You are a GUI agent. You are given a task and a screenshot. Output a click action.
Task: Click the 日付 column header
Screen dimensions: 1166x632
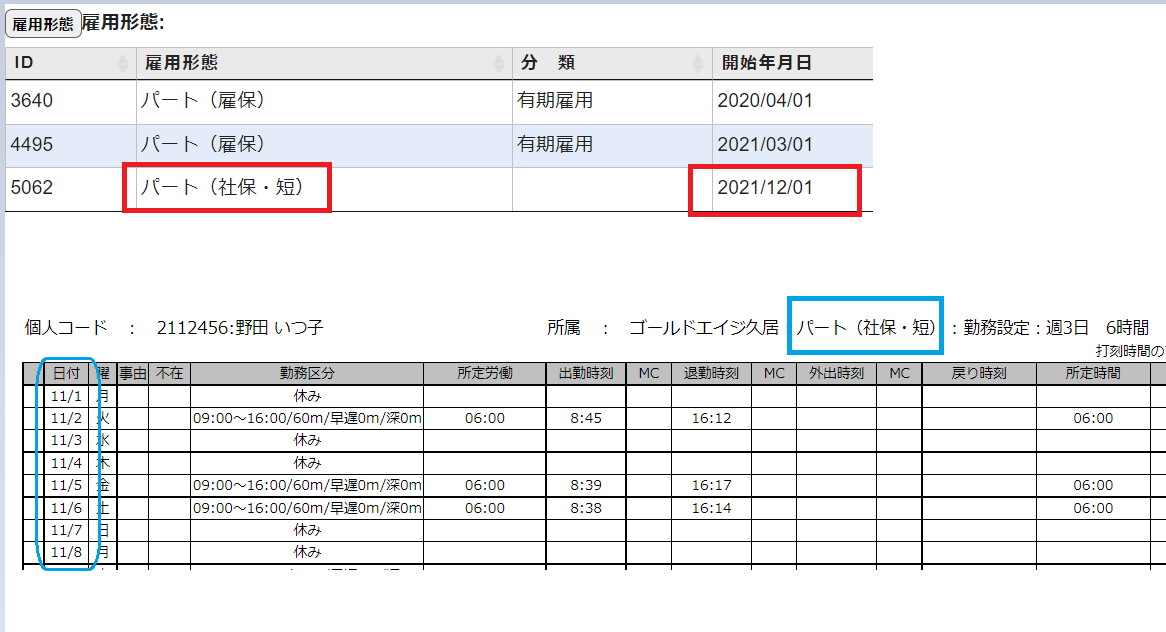pos(67,374)
